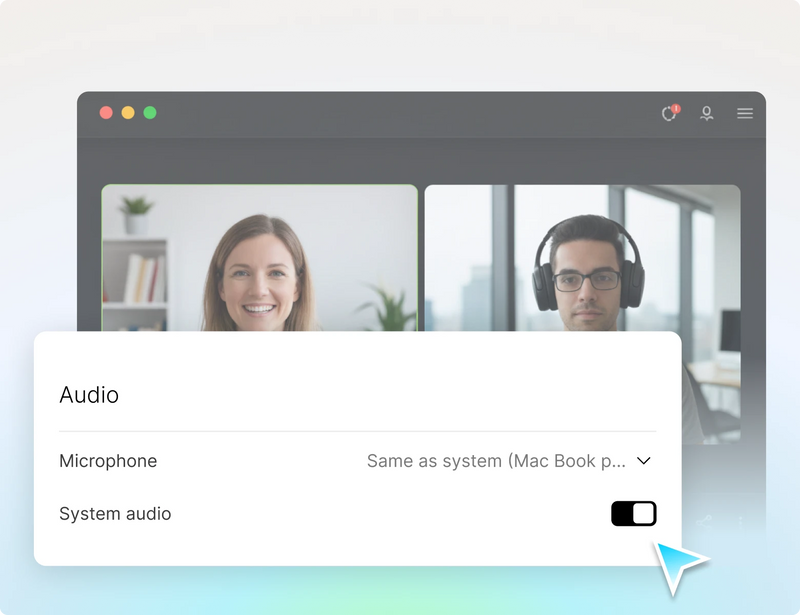Click the faint share icon behind the settings panel
This screenshot has width=800, height=615.
703,520
